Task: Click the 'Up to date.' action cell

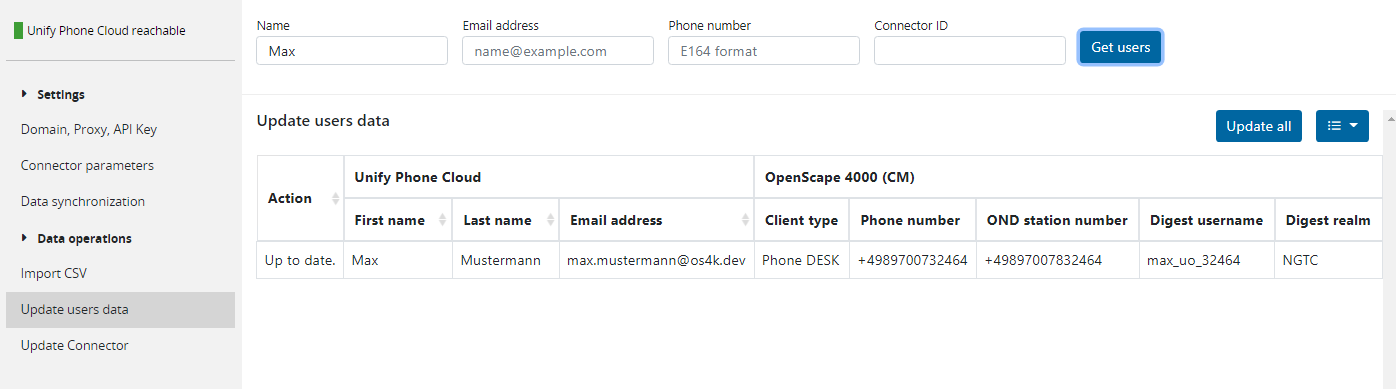Action: pos(300,260)
